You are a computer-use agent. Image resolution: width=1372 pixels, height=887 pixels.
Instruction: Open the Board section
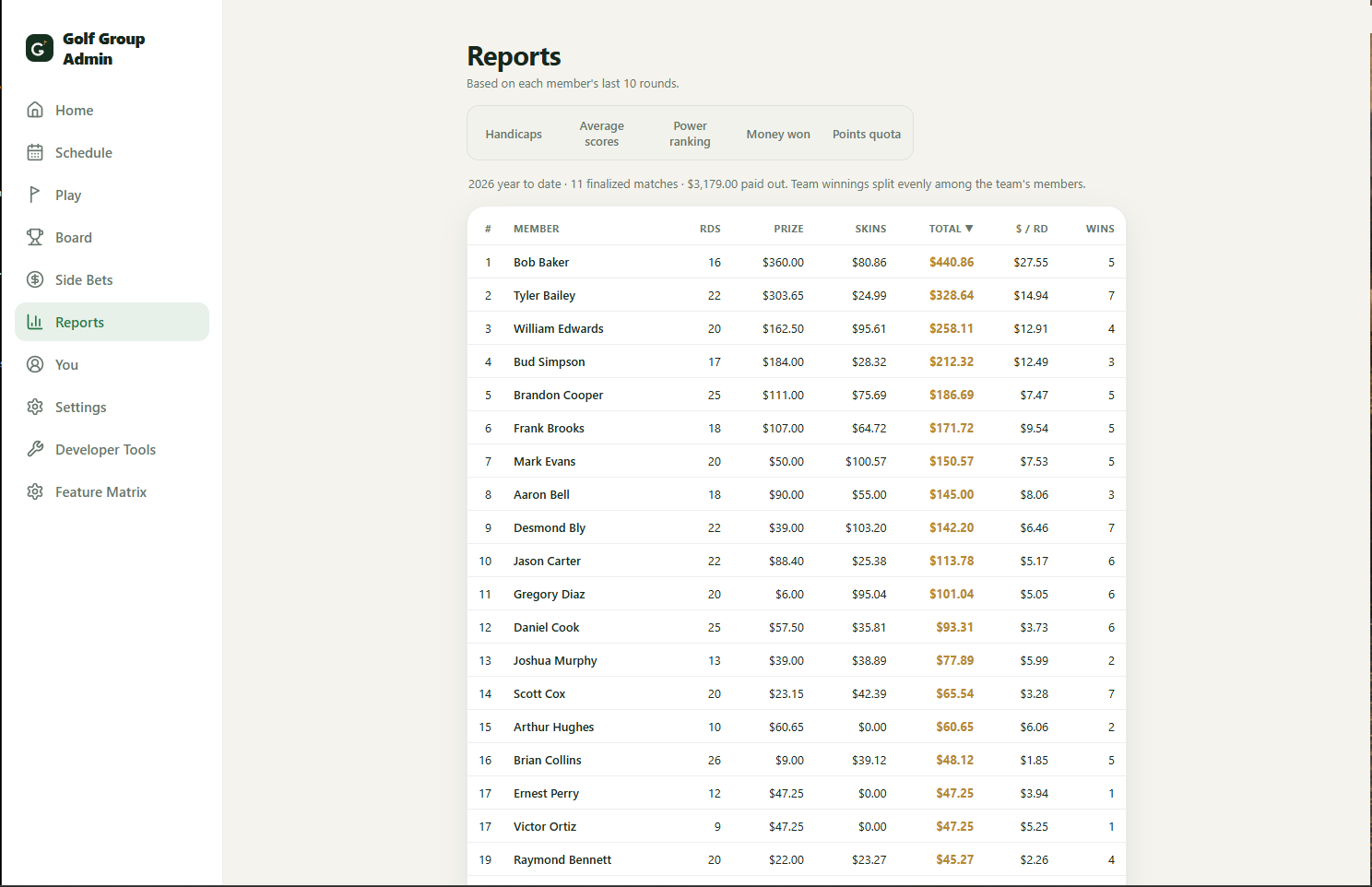tap(112, 237)
